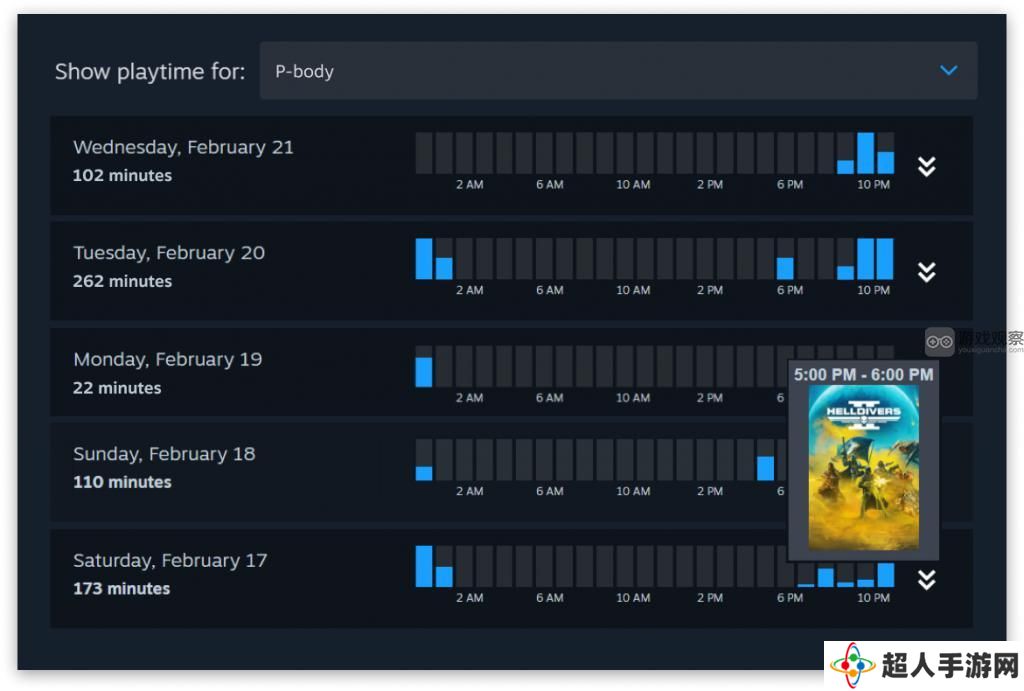Select Saturday's 8 PM playtime bar

coord(825,577)
